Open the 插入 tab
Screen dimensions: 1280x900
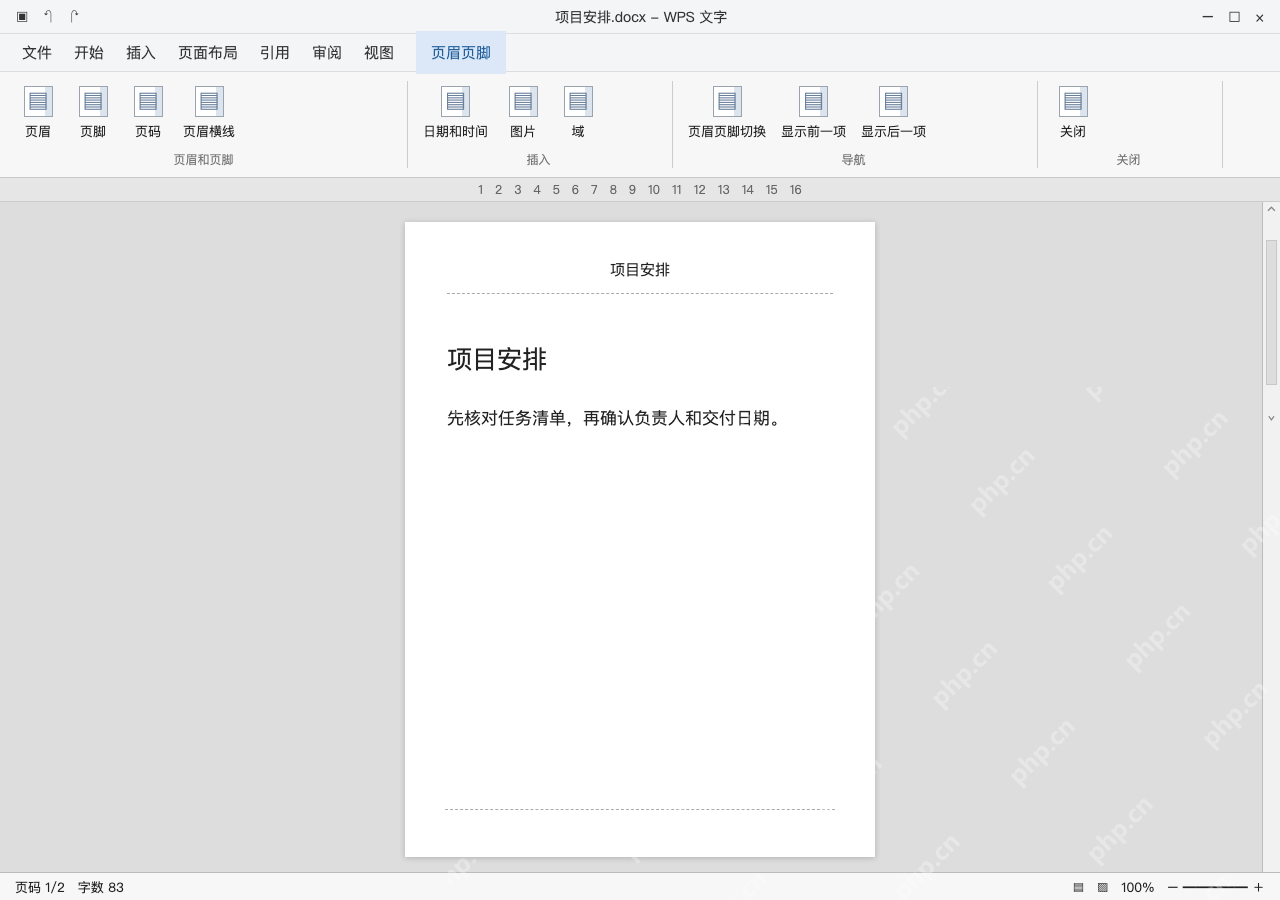click(141, 53)
